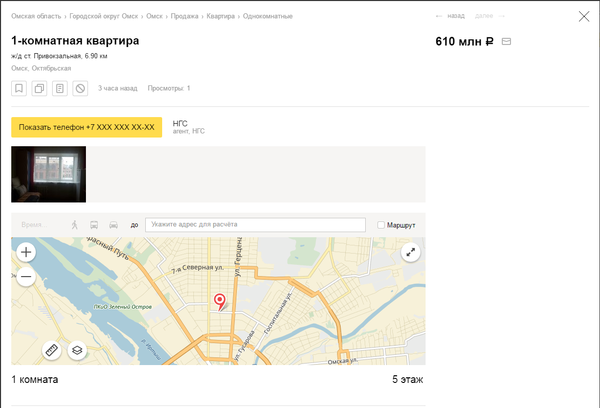This screenshot has width=600, height=408.
Task: Enable the Маршрут checkbox
Action: (x=381, y=226)
